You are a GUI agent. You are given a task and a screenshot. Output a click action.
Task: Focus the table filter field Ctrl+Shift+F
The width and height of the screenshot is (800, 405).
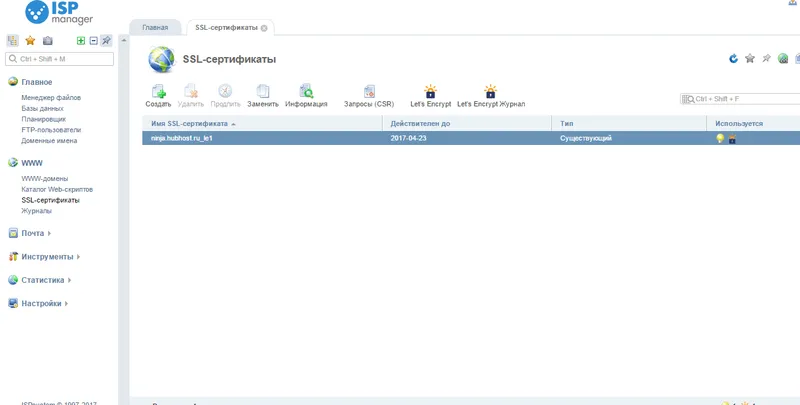[740, 99]
